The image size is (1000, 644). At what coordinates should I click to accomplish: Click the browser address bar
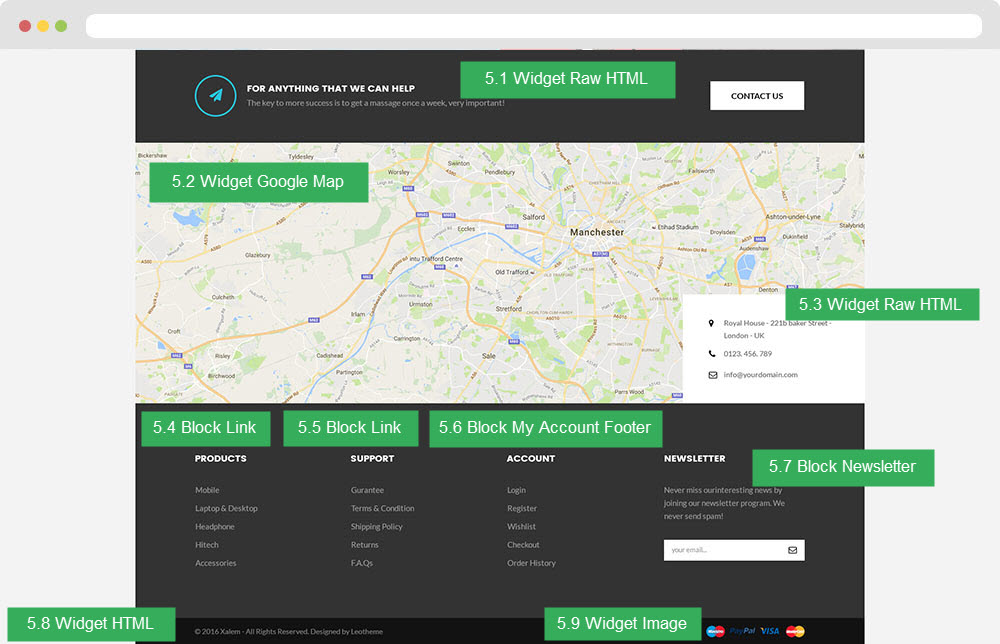534,26
